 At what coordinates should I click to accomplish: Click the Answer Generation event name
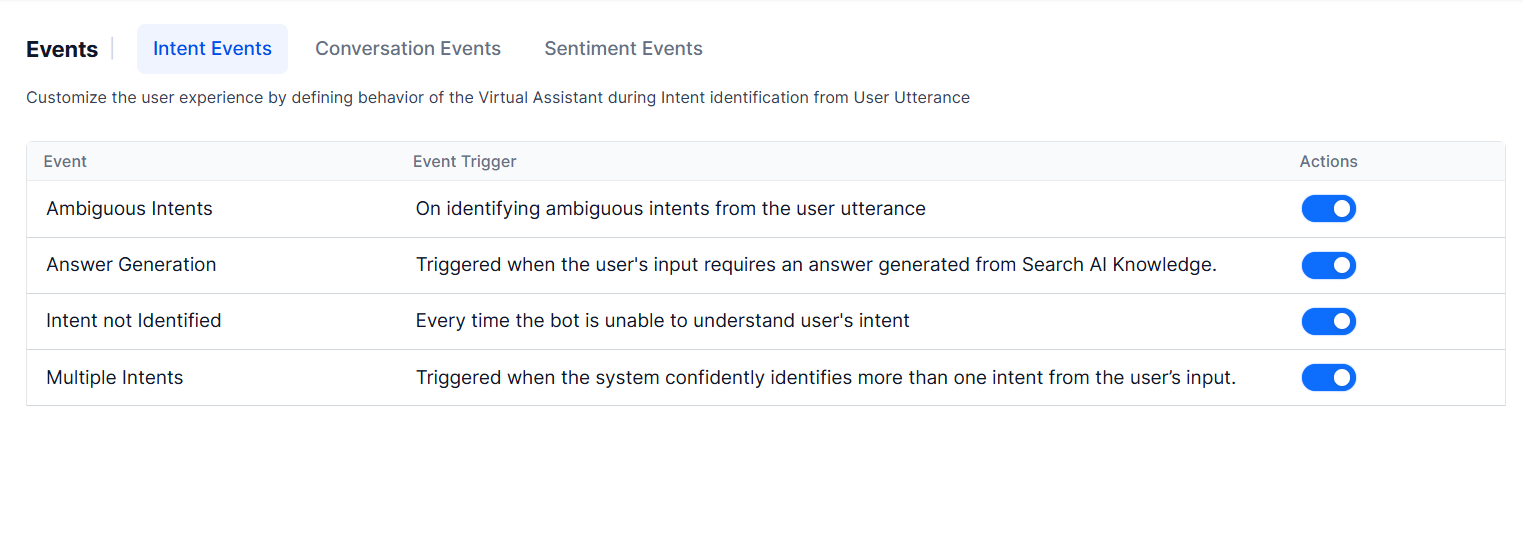pos(131,265)
